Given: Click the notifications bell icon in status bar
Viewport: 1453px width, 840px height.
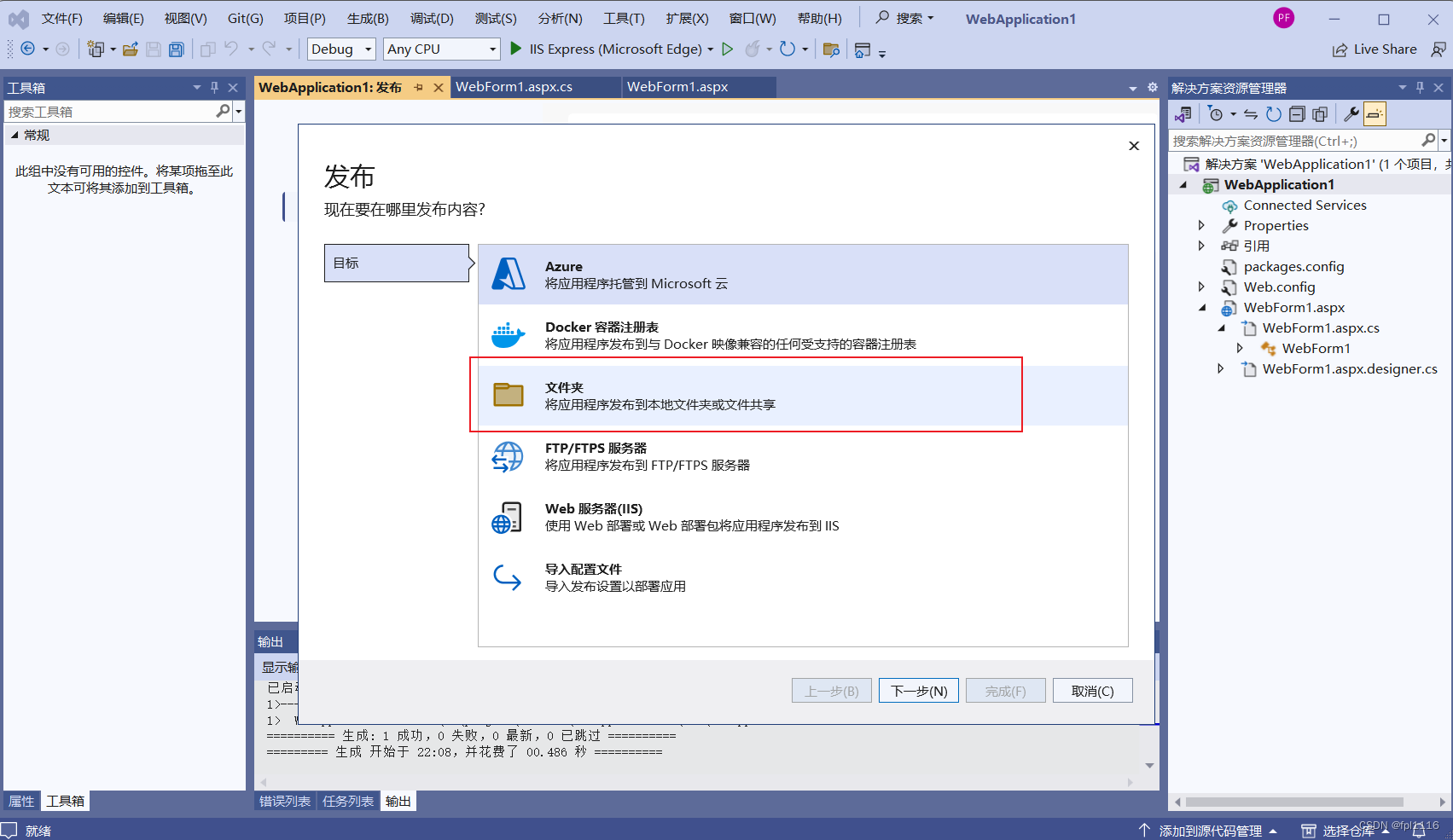Looking at the screenshot, I should (1420, 831).
